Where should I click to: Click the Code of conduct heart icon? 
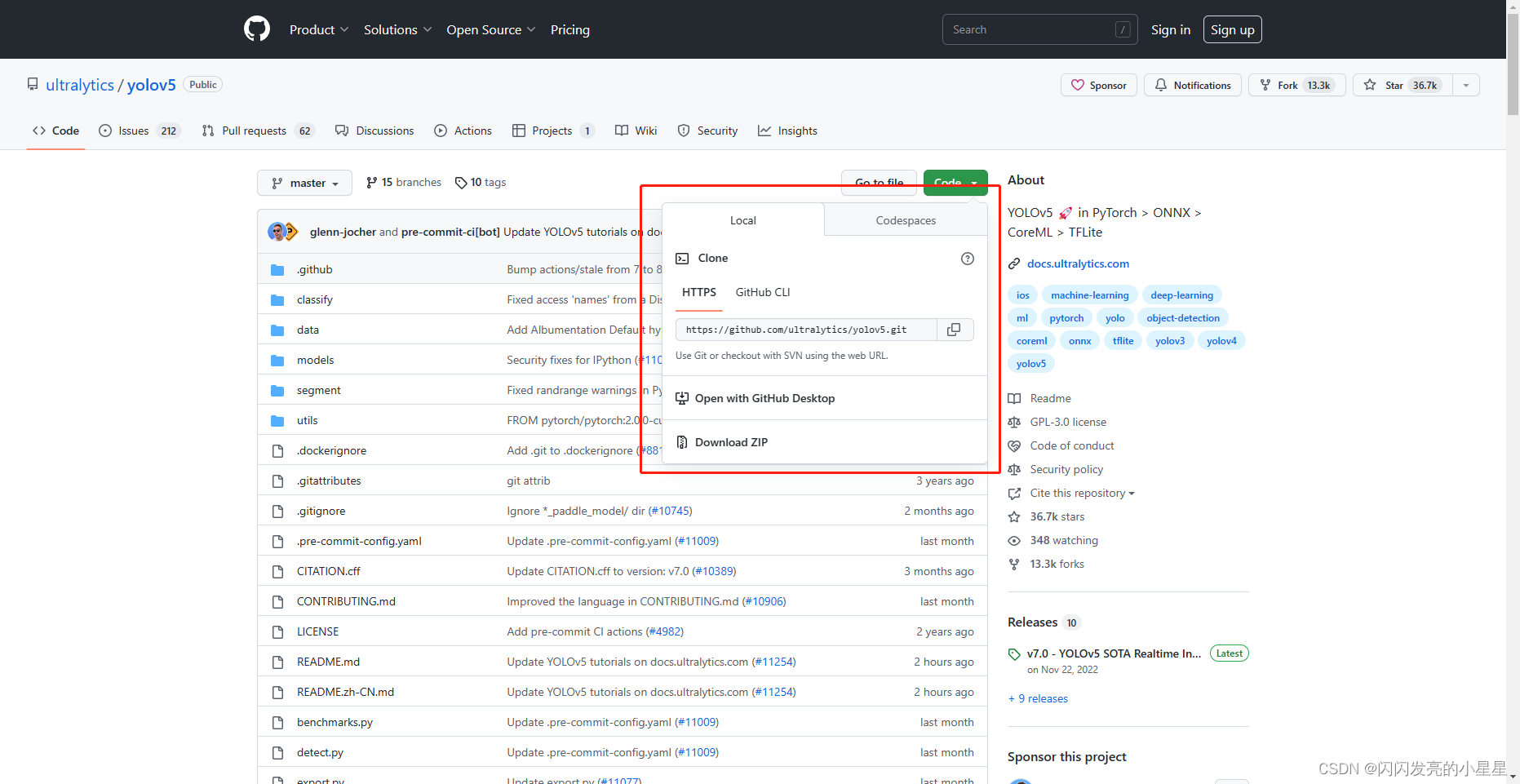point(1014,445)
